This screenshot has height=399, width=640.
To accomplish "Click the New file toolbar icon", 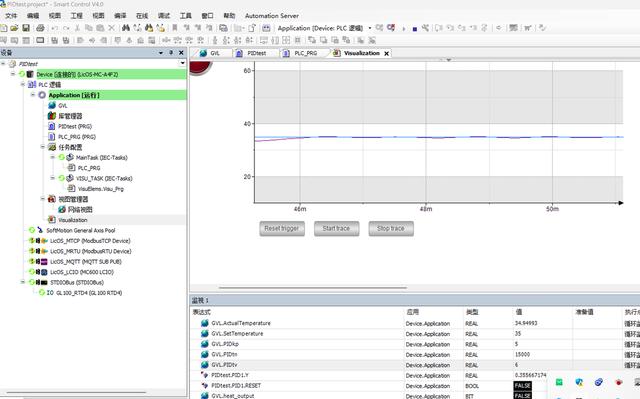I will point(4,28).
